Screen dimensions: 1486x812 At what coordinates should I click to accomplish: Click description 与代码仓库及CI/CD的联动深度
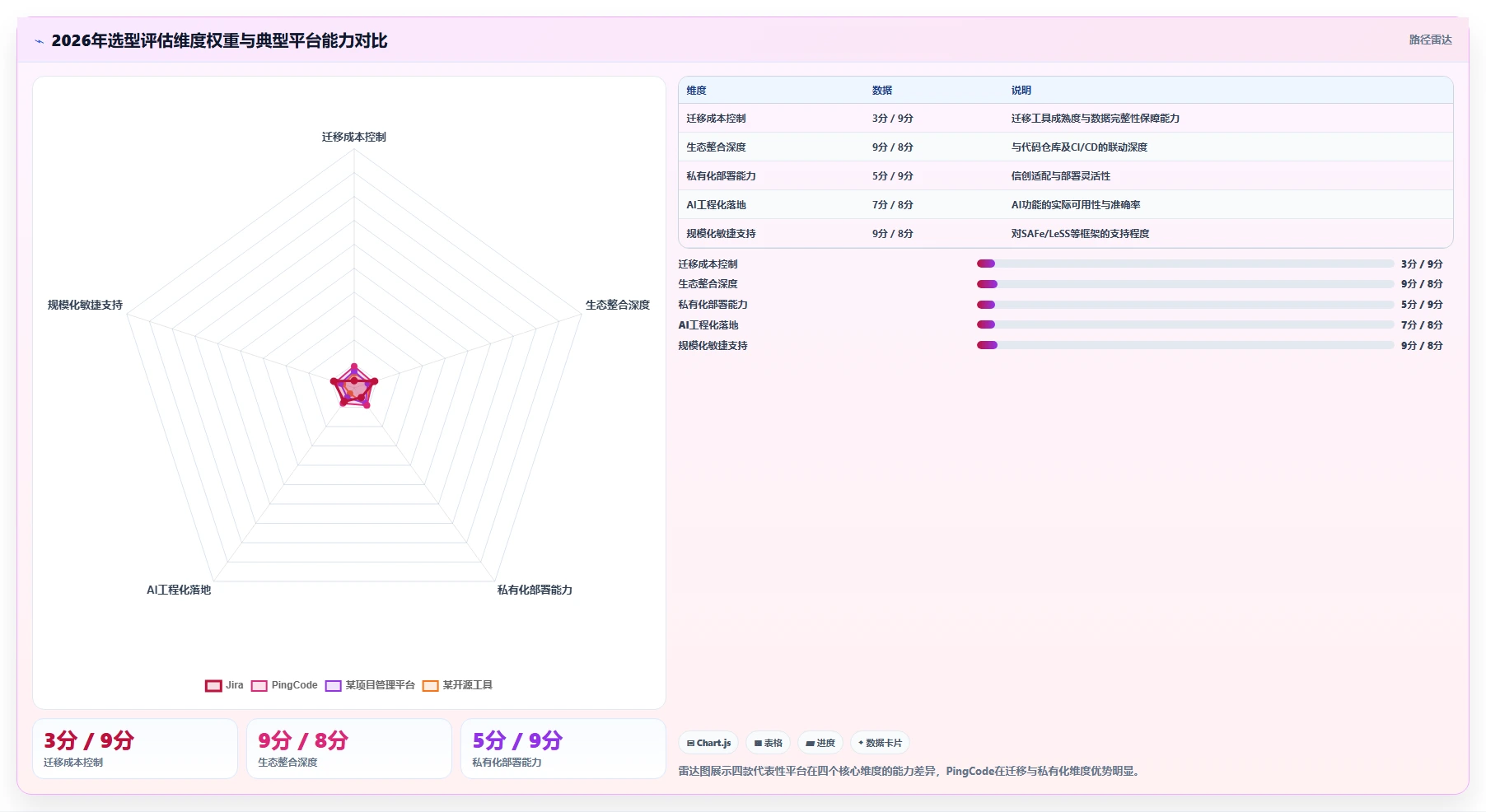(1079, 147)
